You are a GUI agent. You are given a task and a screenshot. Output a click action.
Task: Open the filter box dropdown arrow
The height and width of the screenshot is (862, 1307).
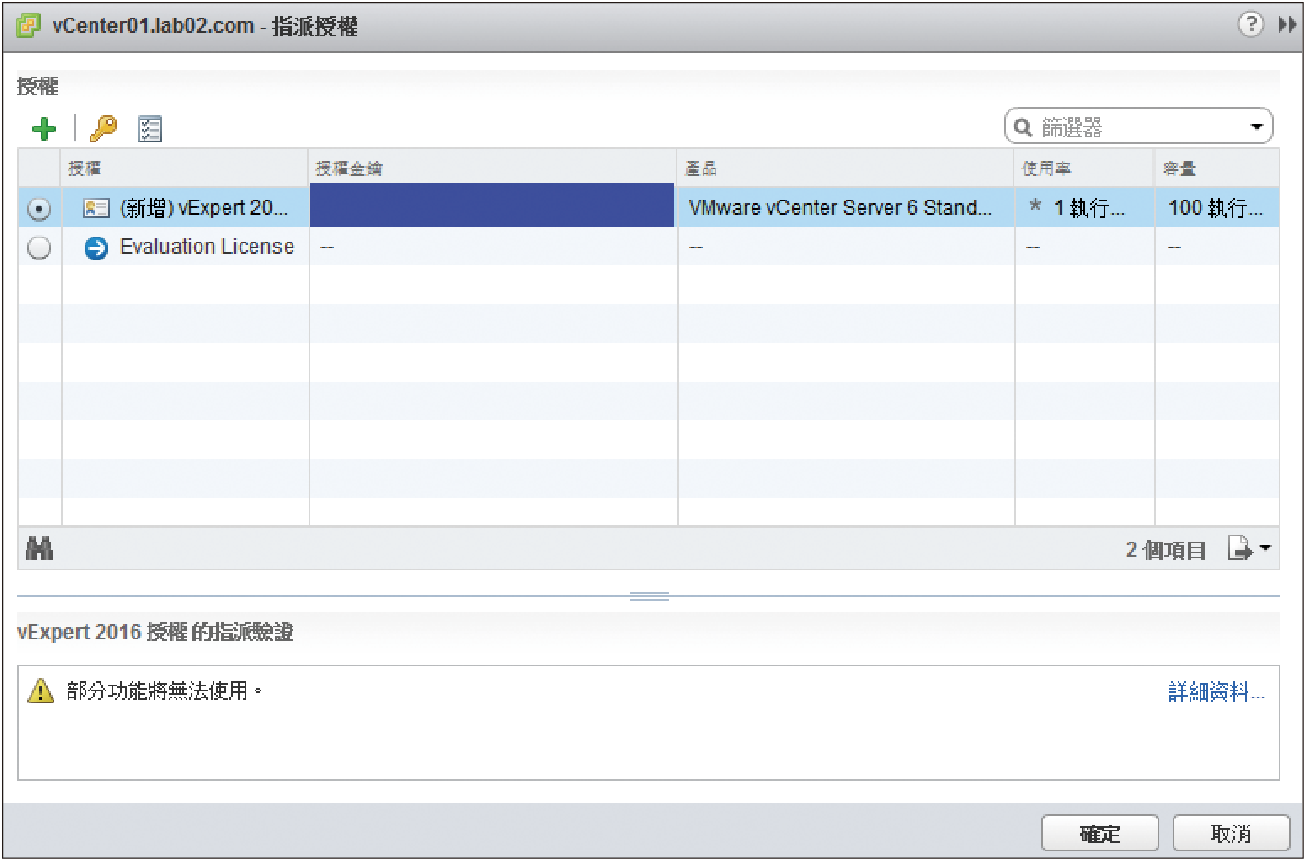pos(1256,127)
